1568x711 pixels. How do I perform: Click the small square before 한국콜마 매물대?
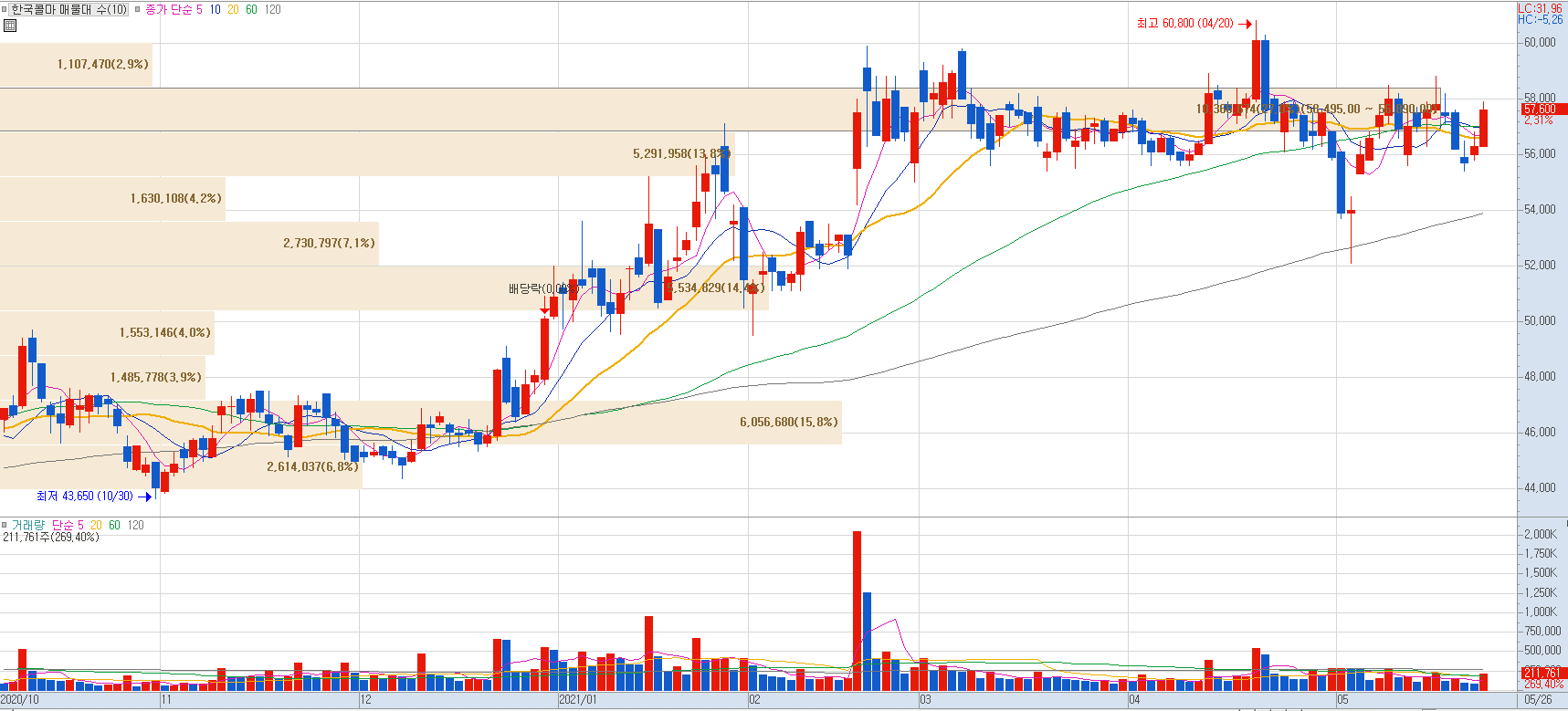pos(5,9)
